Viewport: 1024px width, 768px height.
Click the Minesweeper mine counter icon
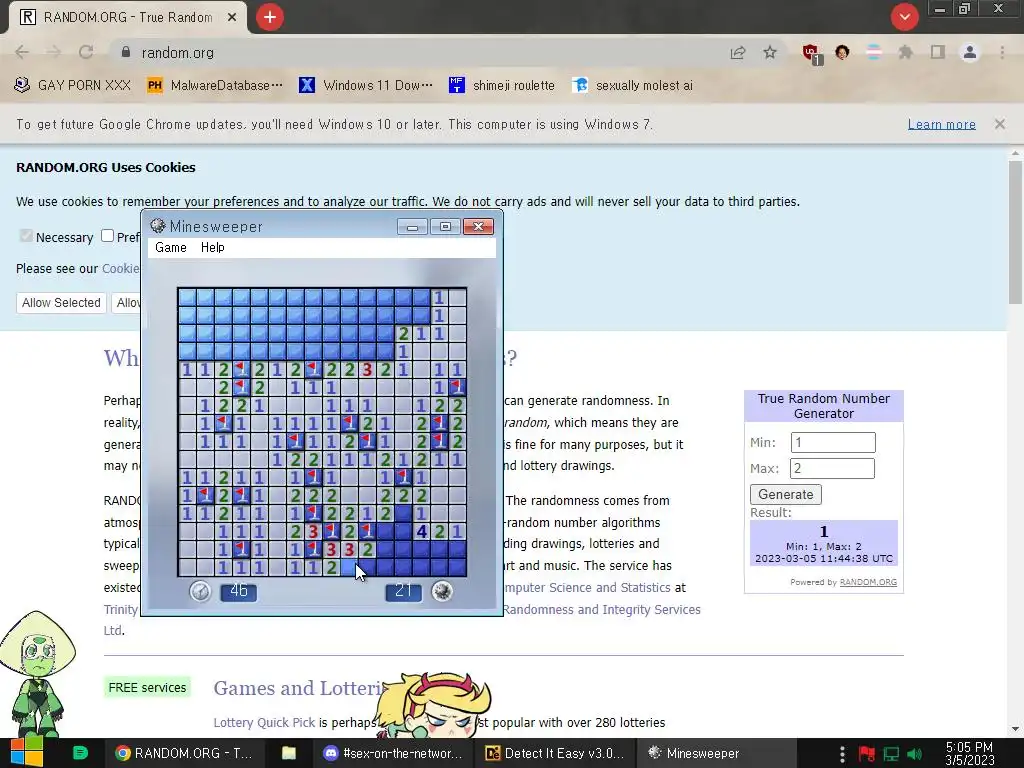442,591
